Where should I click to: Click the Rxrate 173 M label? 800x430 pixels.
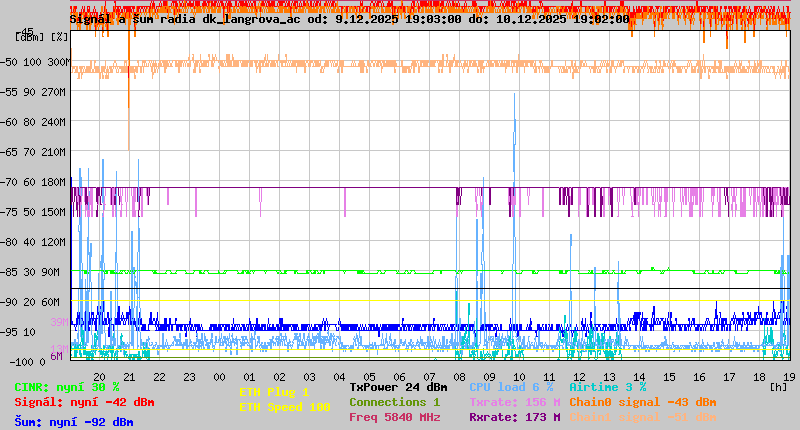[x=514, y=417]
